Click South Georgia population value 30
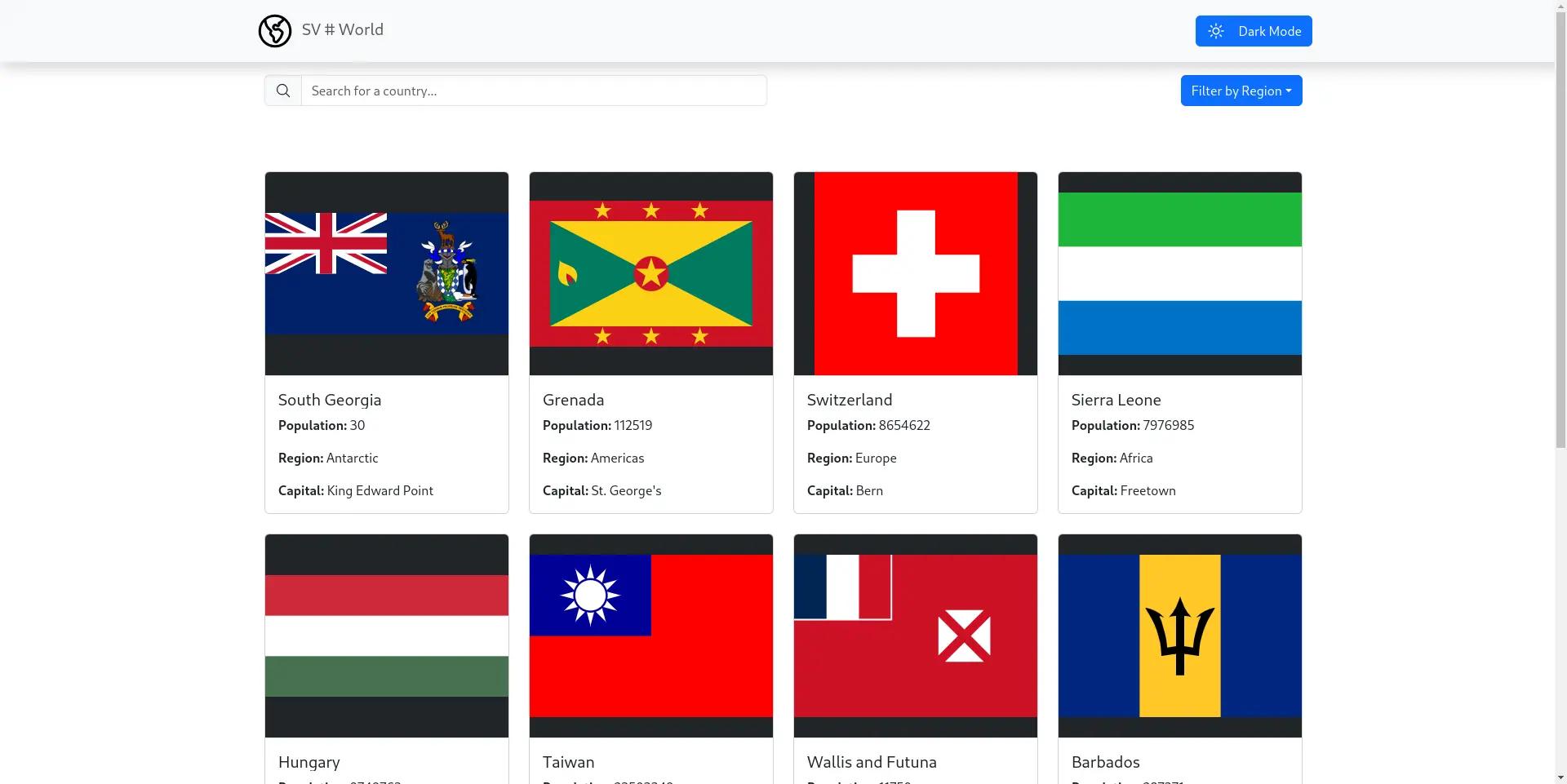The image size is (1567, 784). pos(357,425)
